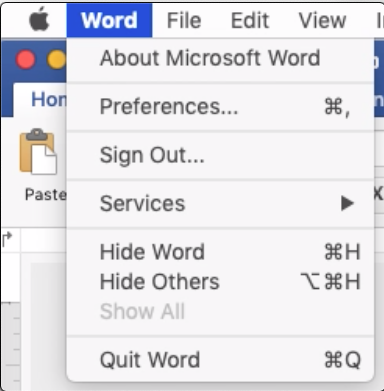Click the Paste clipboard icon

tap(38, 152)
